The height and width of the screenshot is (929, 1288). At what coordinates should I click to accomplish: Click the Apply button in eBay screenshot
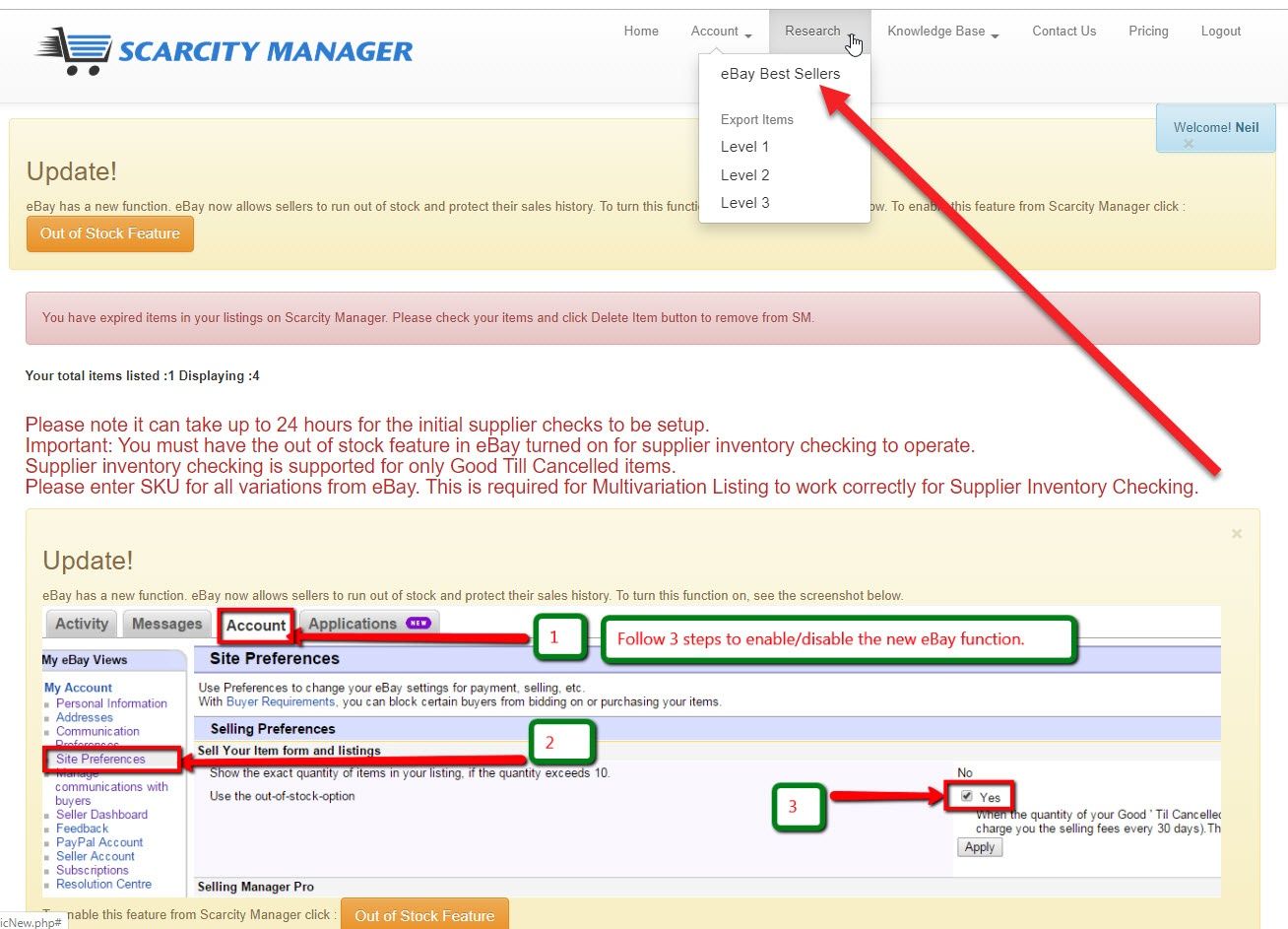pyautogui.click(x=980, y=847)
